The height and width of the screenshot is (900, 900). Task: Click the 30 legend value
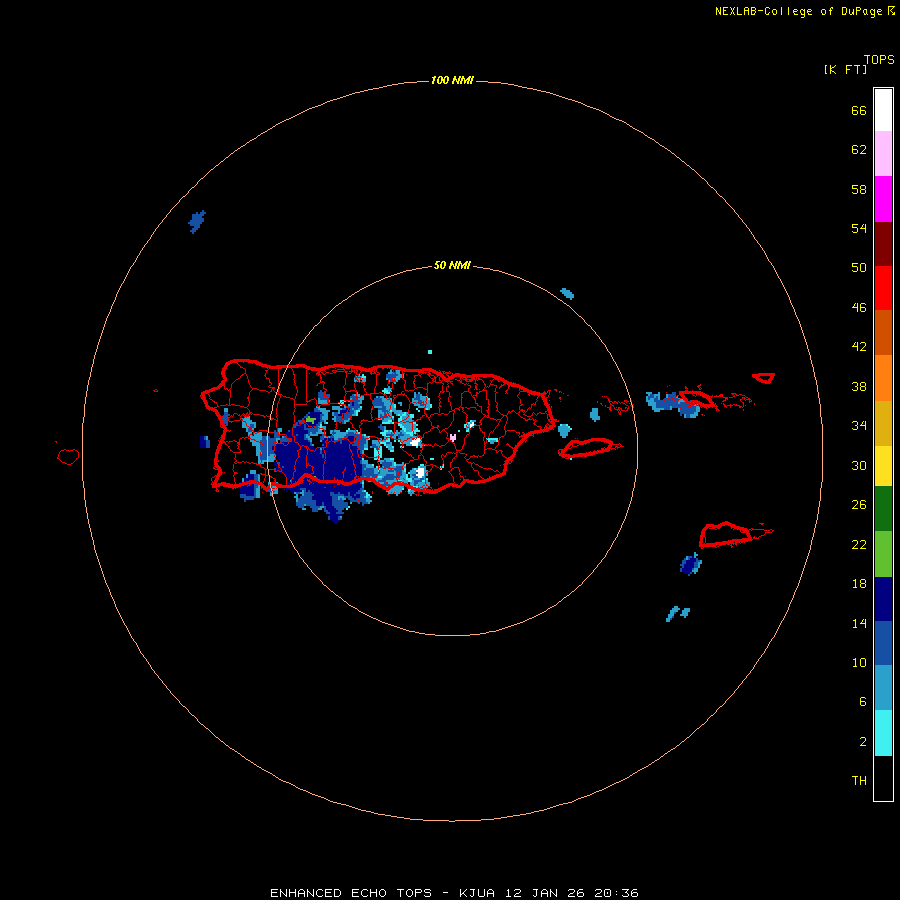(859, 465)
